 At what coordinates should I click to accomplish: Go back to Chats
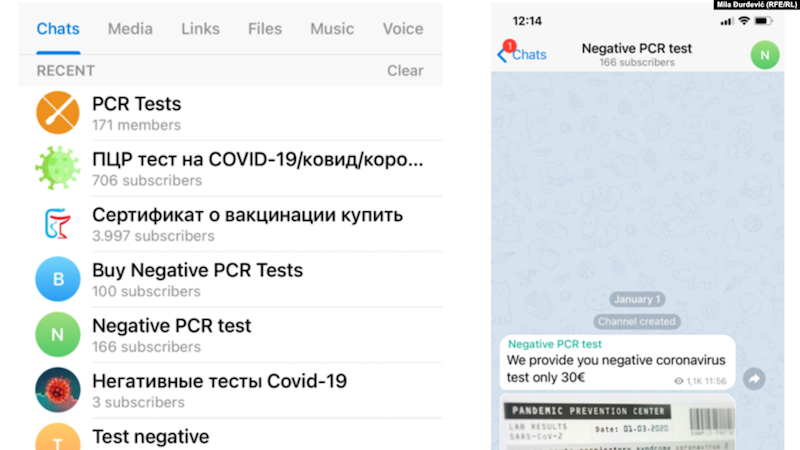pos(522,55)
